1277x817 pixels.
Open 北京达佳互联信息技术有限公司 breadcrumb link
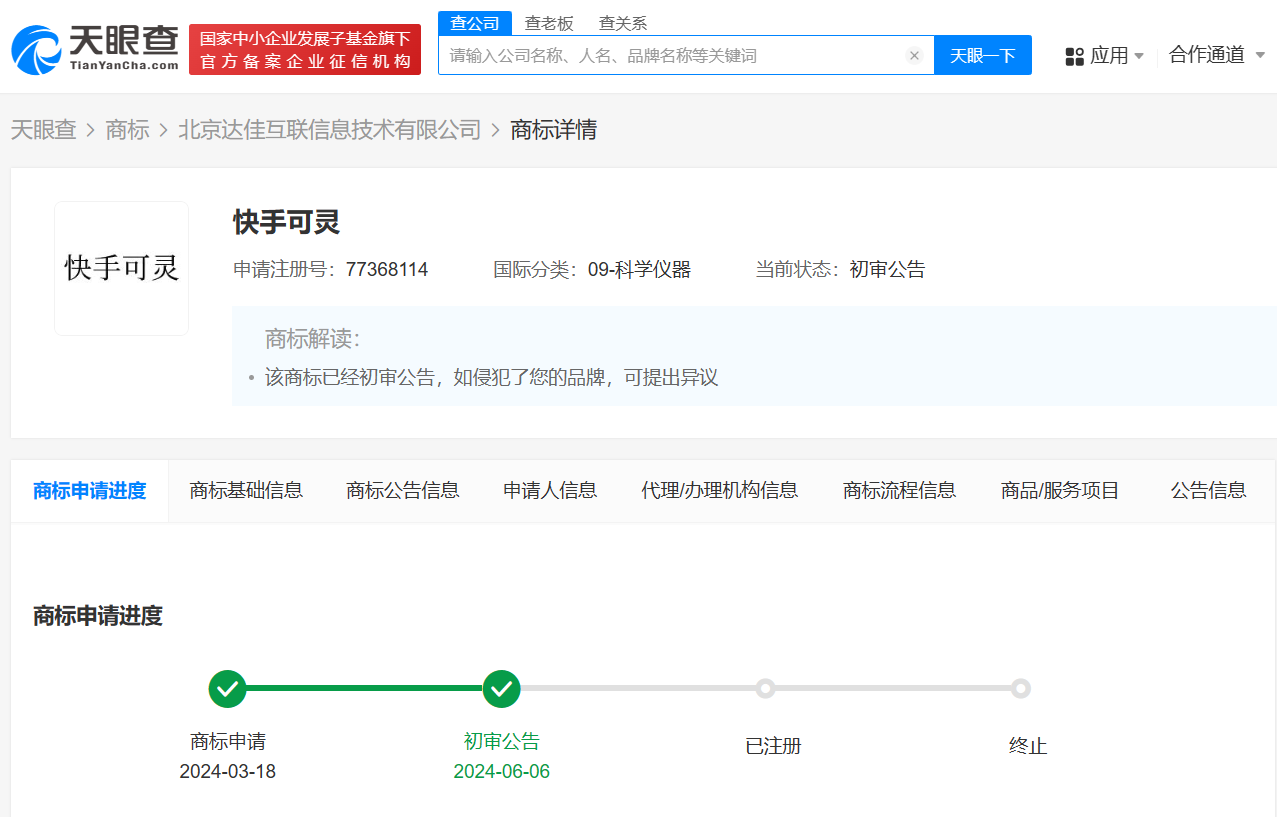point(330,129)
